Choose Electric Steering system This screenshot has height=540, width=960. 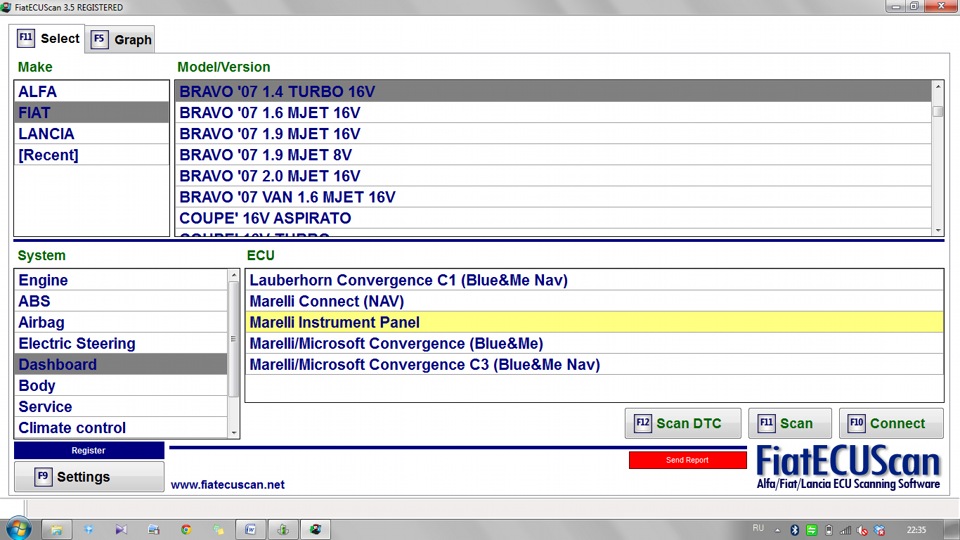[x=121, y=343]
